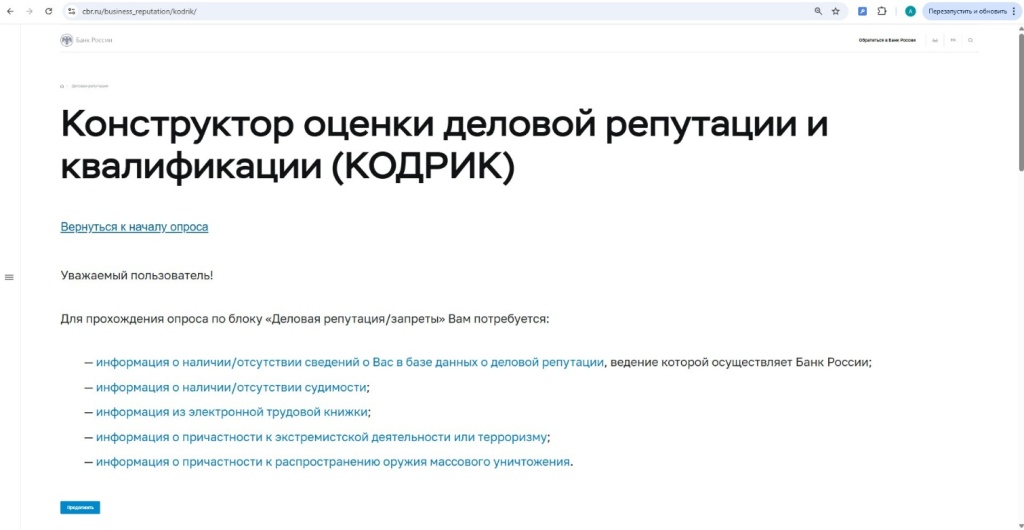Image resolution: width=1024 pixels, height=530 pixels.
Task: Open the site search magnifier icon
Action: [x=970, y=40]
